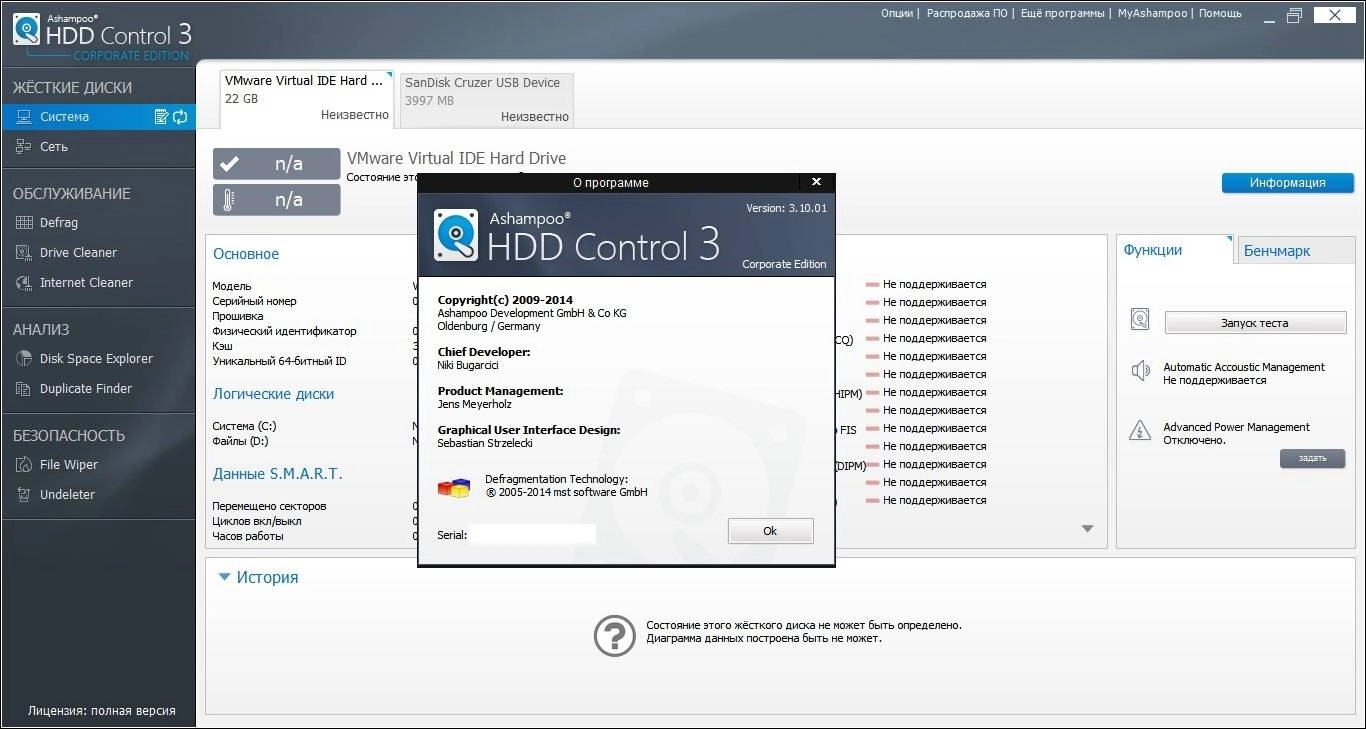1366x729 pixels.
Task: Click the Ashampoo HDD Control logo top-left
Action: [x=26, y=31]
